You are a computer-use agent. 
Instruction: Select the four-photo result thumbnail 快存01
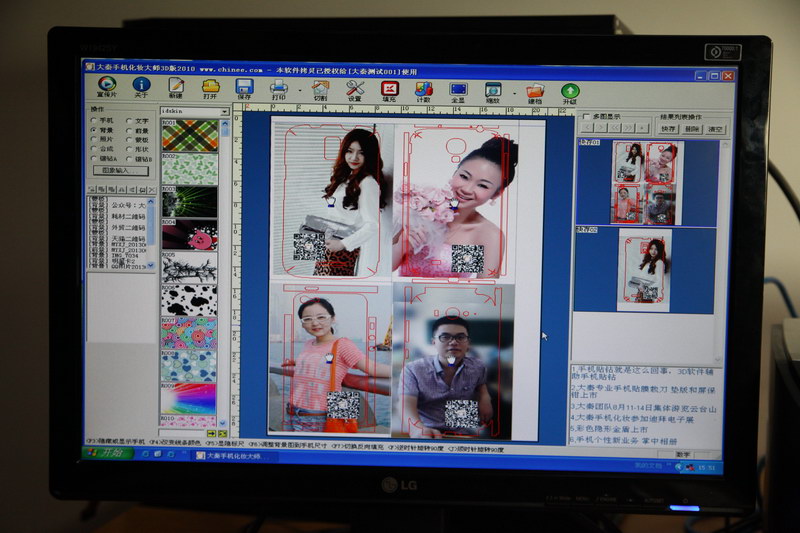click(x=646, y=183)
